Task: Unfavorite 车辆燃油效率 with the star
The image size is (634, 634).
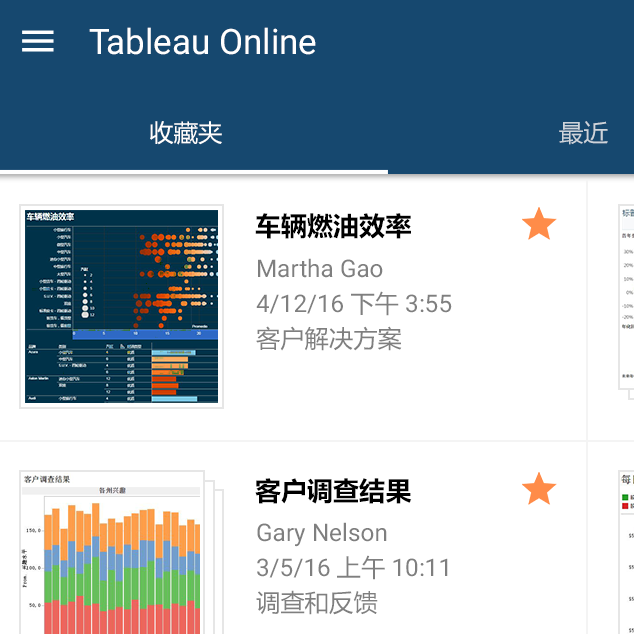Action: pos(539,225)
